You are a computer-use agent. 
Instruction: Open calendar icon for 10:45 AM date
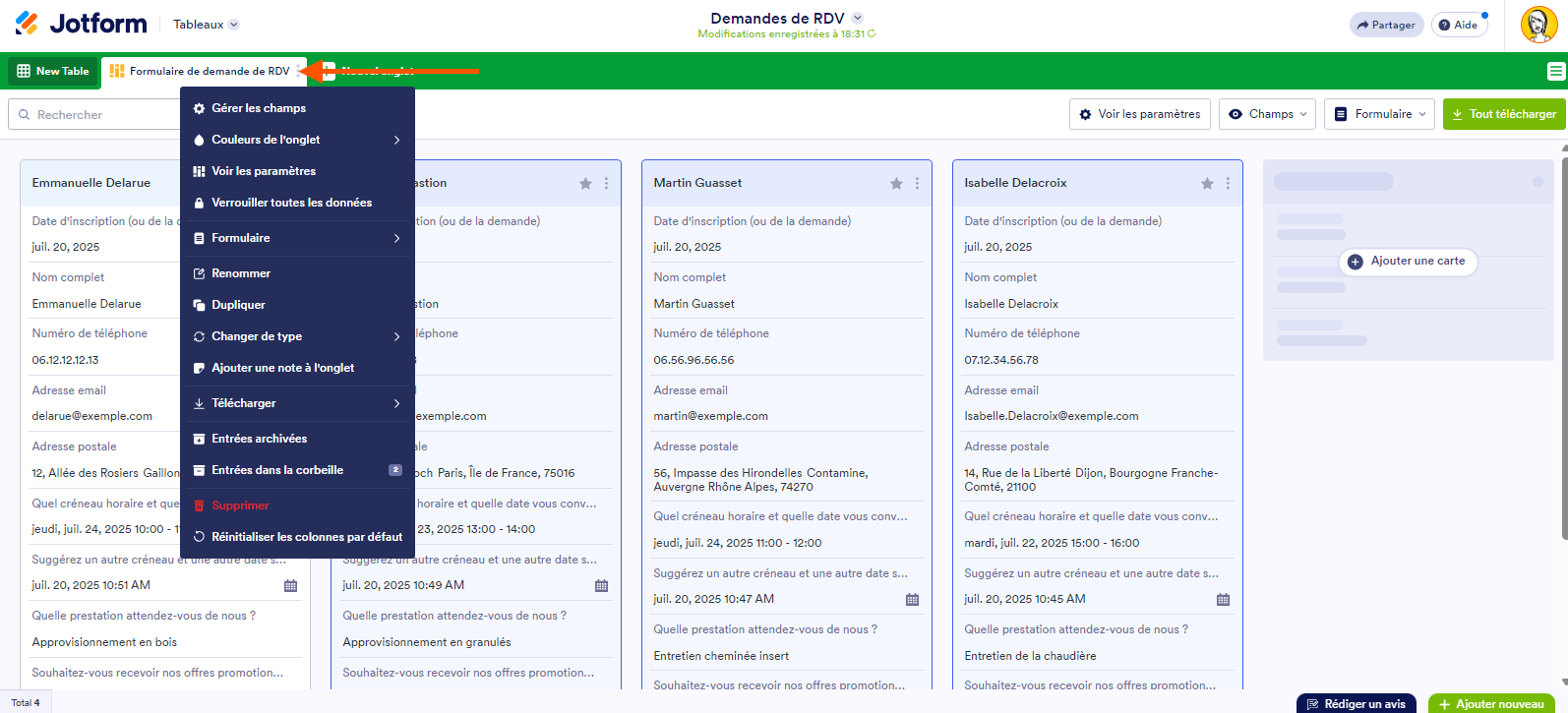point(1223,599)
